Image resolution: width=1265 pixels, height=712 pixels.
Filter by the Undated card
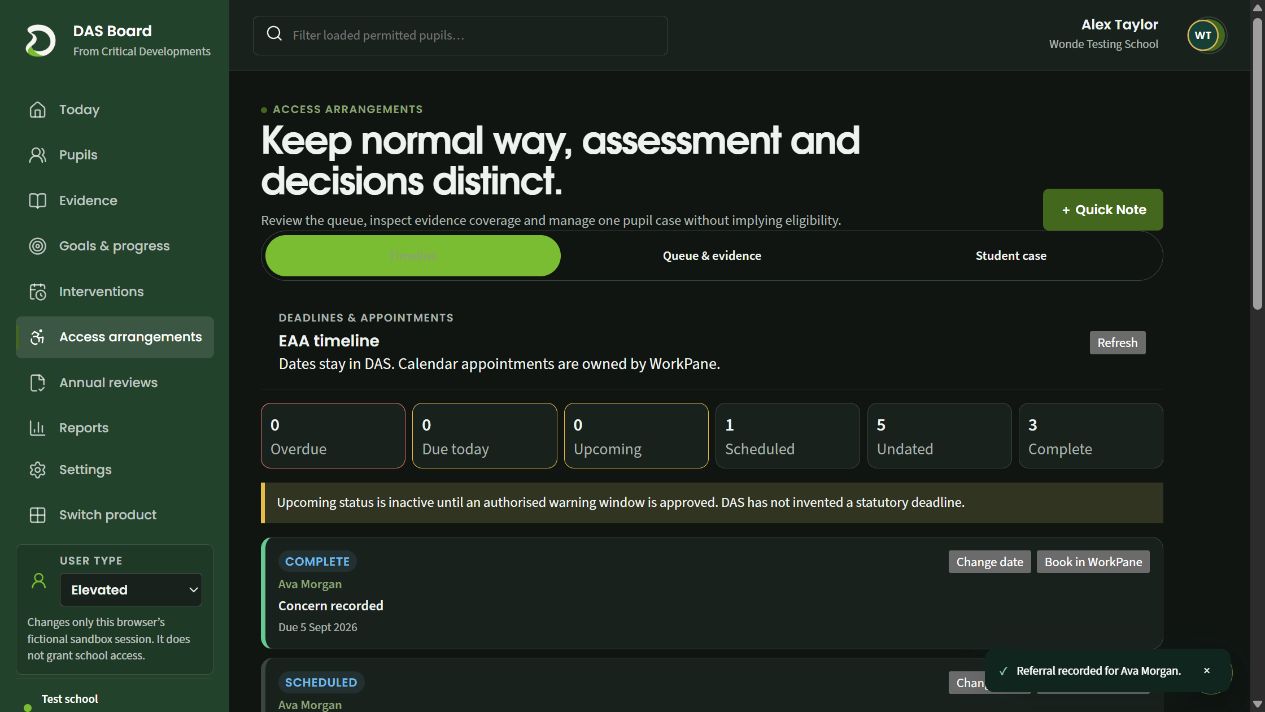click(x=939, y=436)
